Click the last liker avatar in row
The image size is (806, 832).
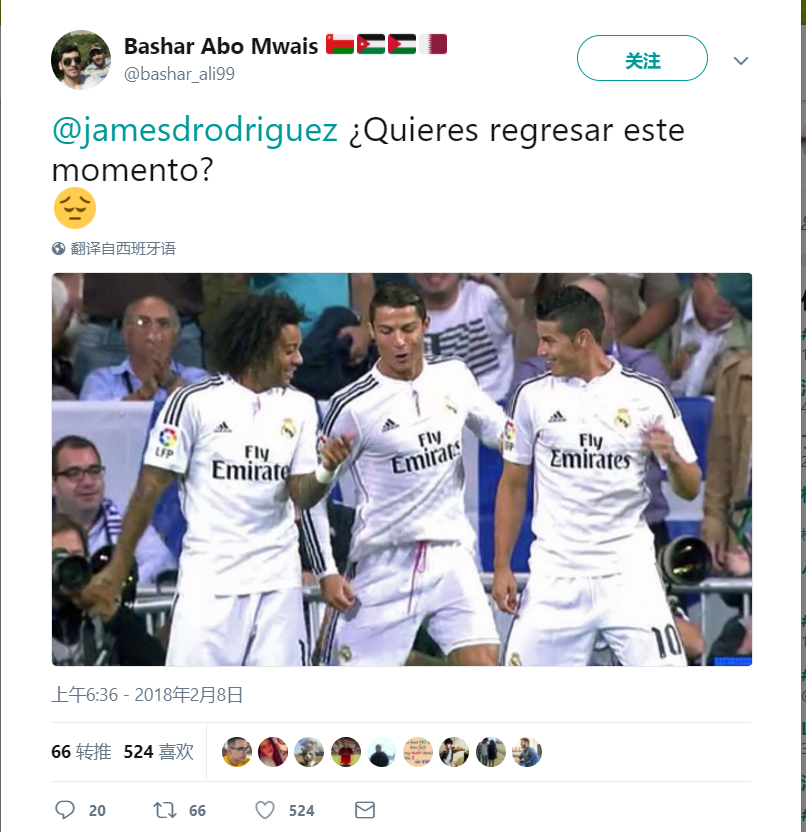click(526, 751)
